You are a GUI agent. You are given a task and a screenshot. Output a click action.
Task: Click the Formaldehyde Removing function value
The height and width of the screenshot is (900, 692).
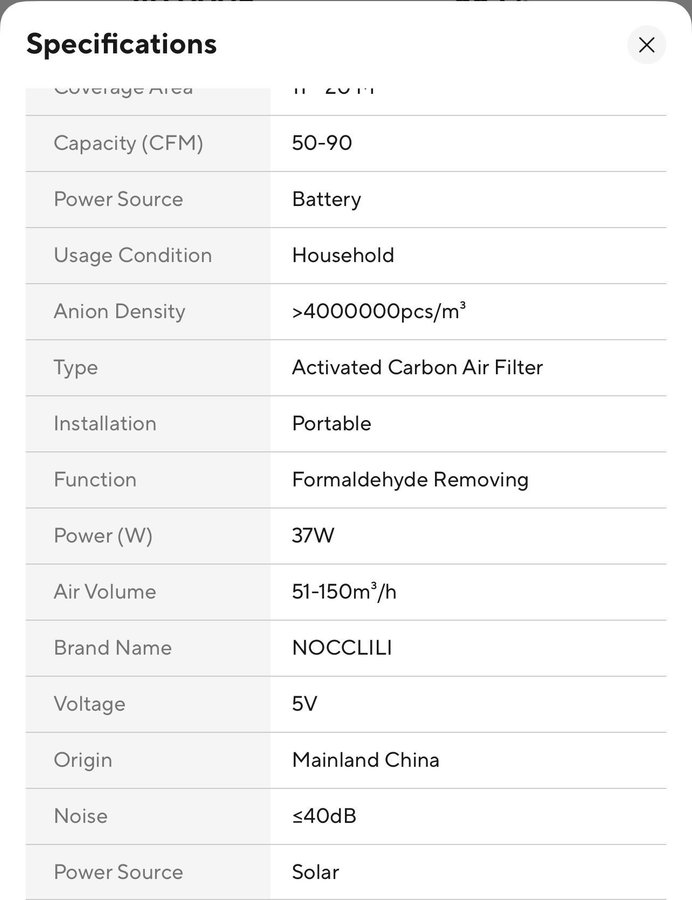410,479
